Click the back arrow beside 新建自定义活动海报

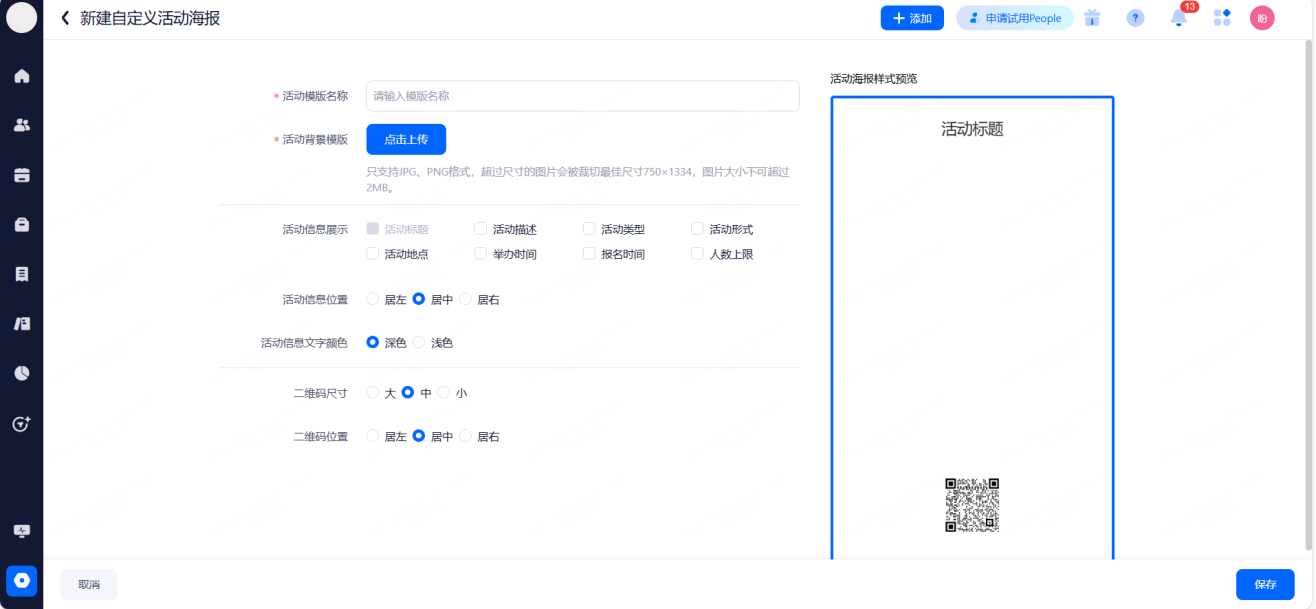coord(66,18)
